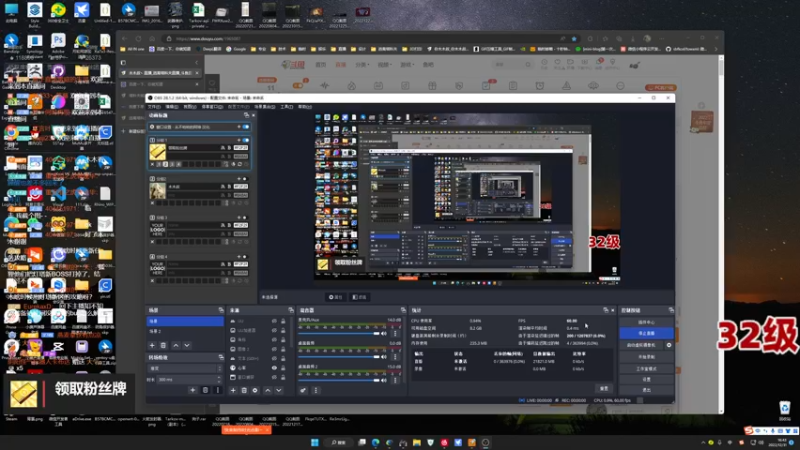The image size is (800, 450).
Task: Adjust the 桌面音频 2 volume slider
Action: 339,380
